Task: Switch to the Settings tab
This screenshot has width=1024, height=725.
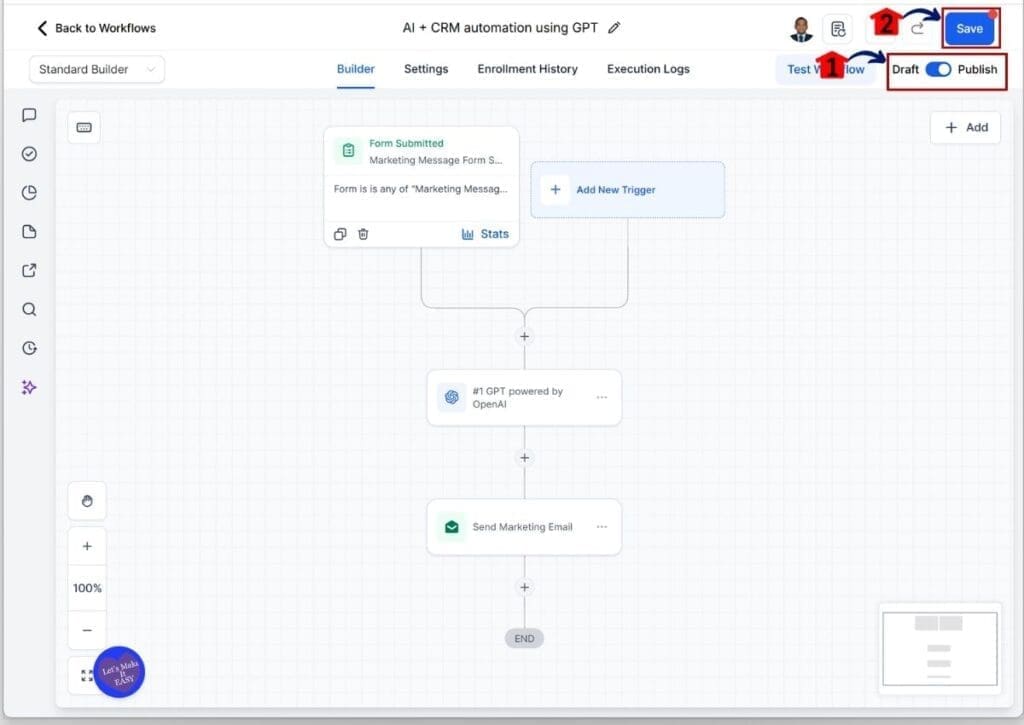Action: click(425, 69)
